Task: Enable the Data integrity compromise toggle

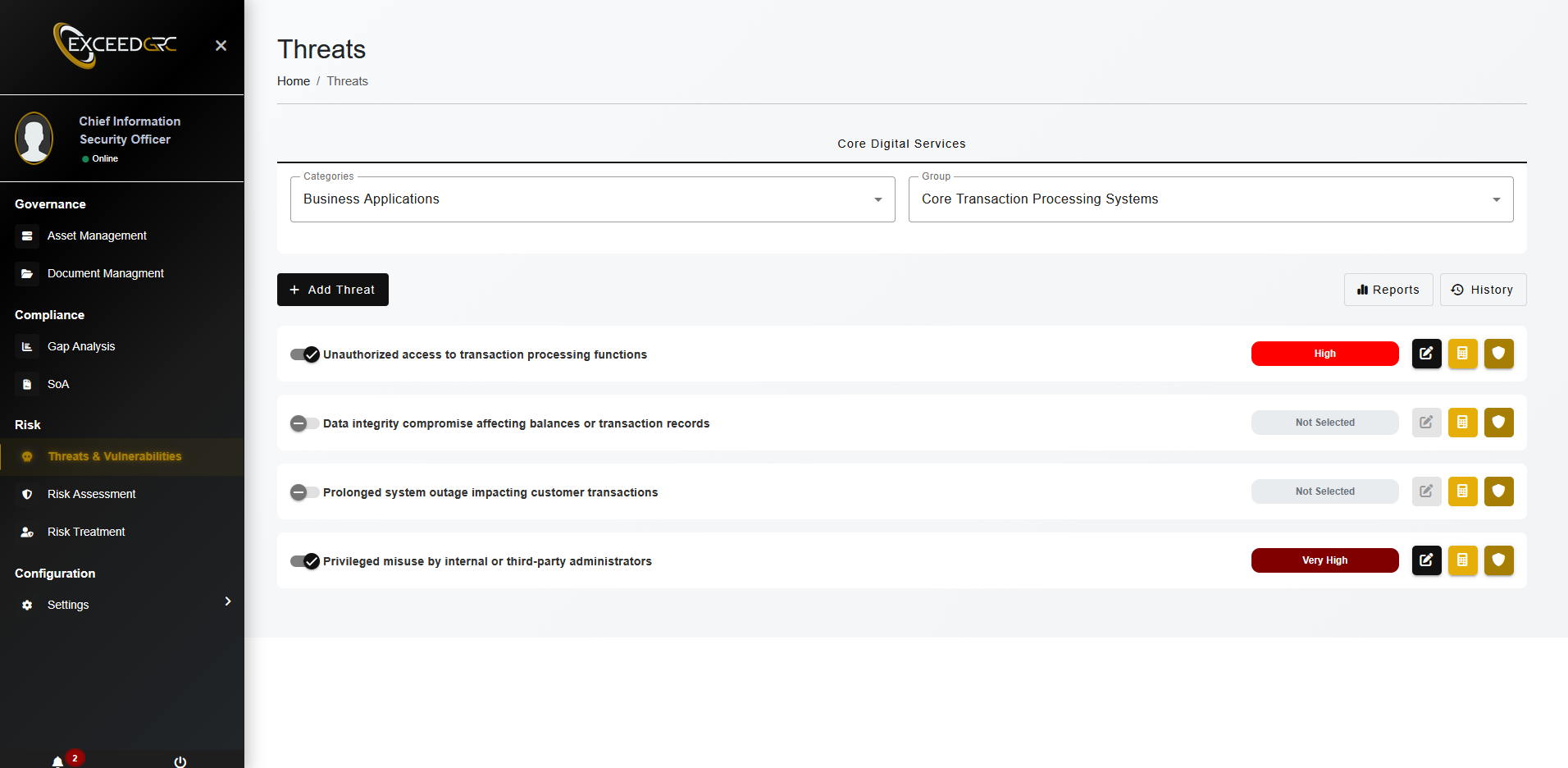Action: (305, 423)
